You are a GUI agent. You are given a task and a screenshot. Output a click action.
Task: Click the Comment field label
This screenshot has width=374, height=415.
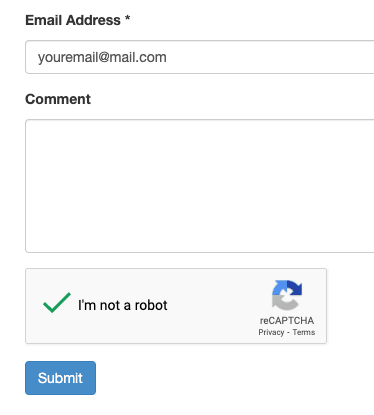coord(58,99)
